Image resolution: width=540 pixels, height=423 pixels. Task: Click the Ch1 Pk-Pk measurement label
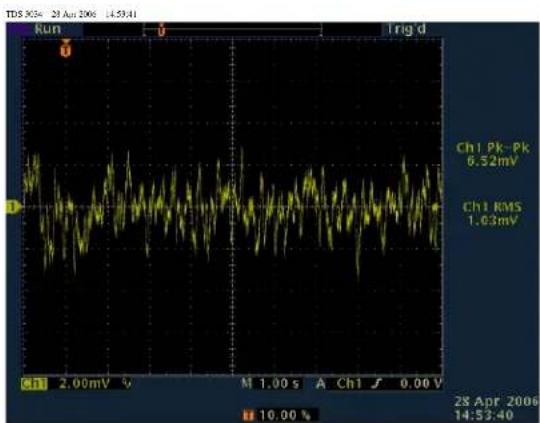pos(492,148)
